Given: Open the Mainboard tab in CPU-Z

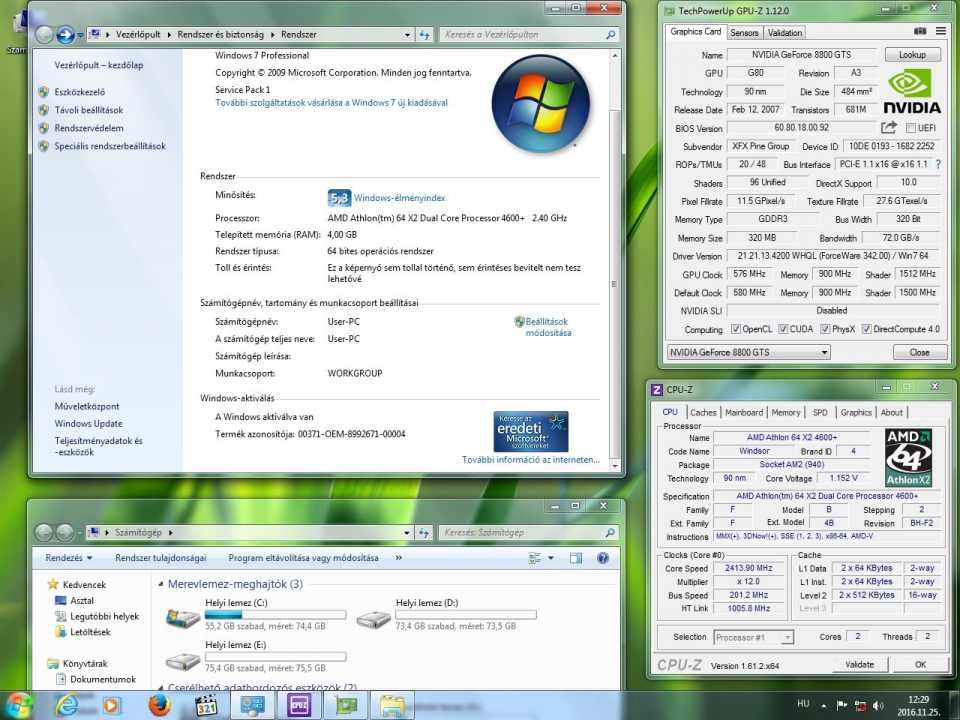Looking at the screenshot, I should point(743,412).
